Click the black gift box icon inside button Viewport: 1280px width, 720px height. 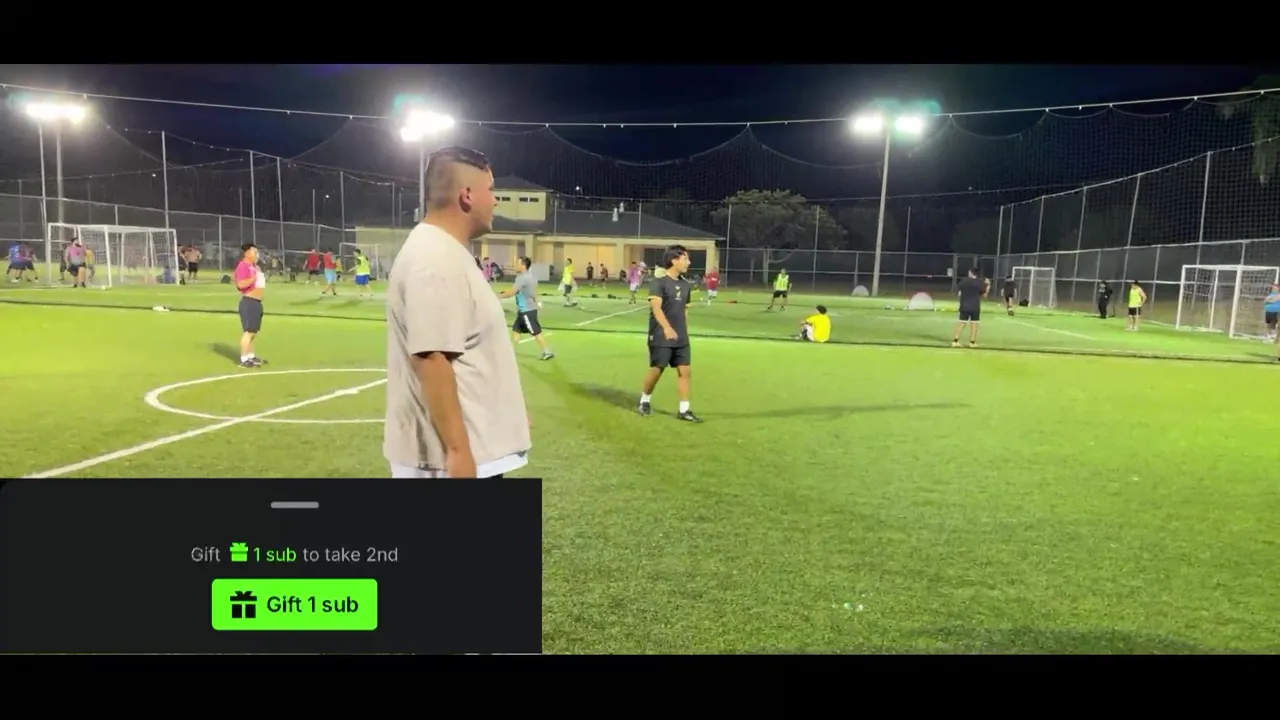click(x=243, y=605)
